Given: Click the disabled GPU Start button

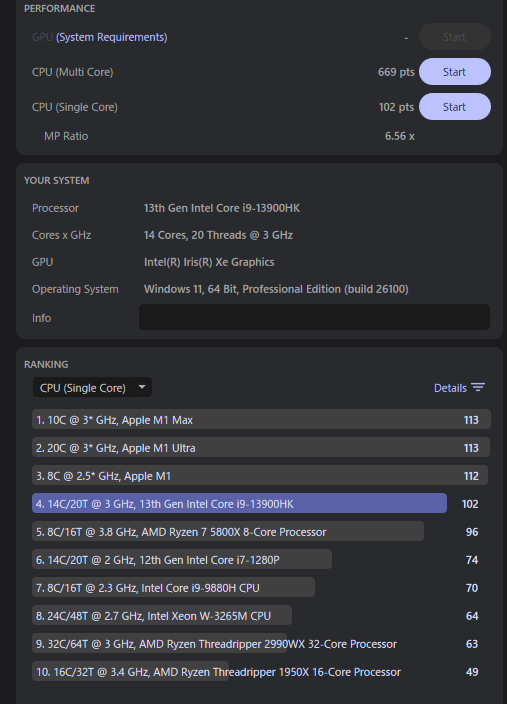Looking at the screenshot, I should [x=454, y=37].
